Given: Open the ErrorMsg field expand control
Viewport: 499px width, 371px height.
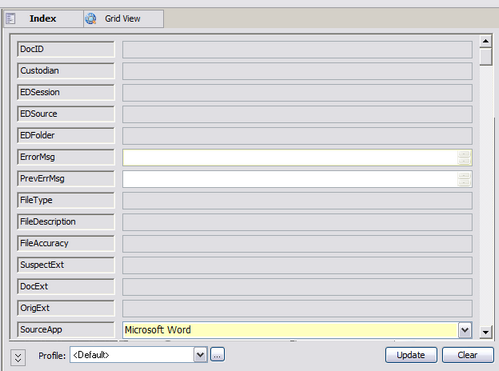Looking at the screenshot, I should [x=464, y=158].
